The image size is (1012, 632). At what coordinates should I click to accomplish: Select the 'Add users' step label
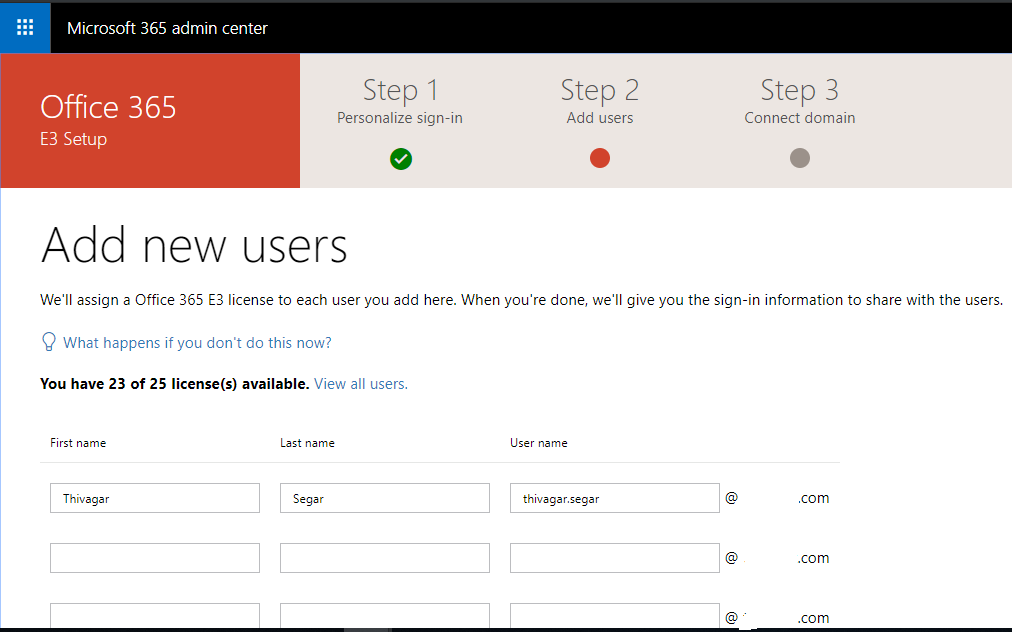599,117
